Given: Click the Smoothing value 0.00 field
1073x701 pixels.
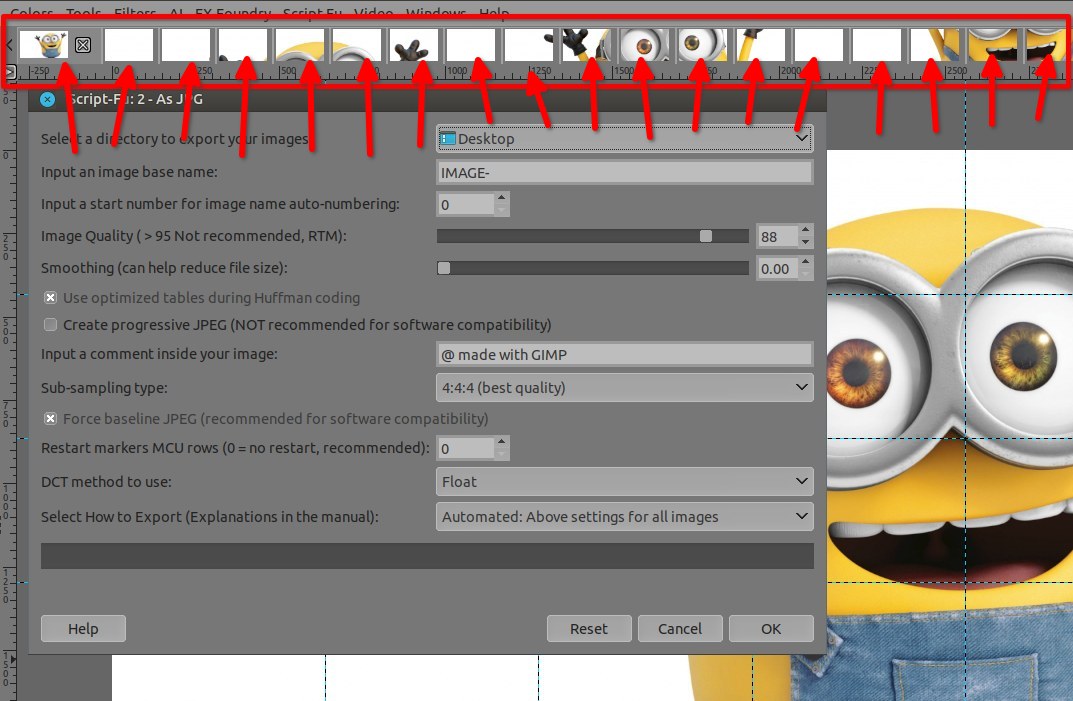Looking at the screenshot, I should coord(777,269).
